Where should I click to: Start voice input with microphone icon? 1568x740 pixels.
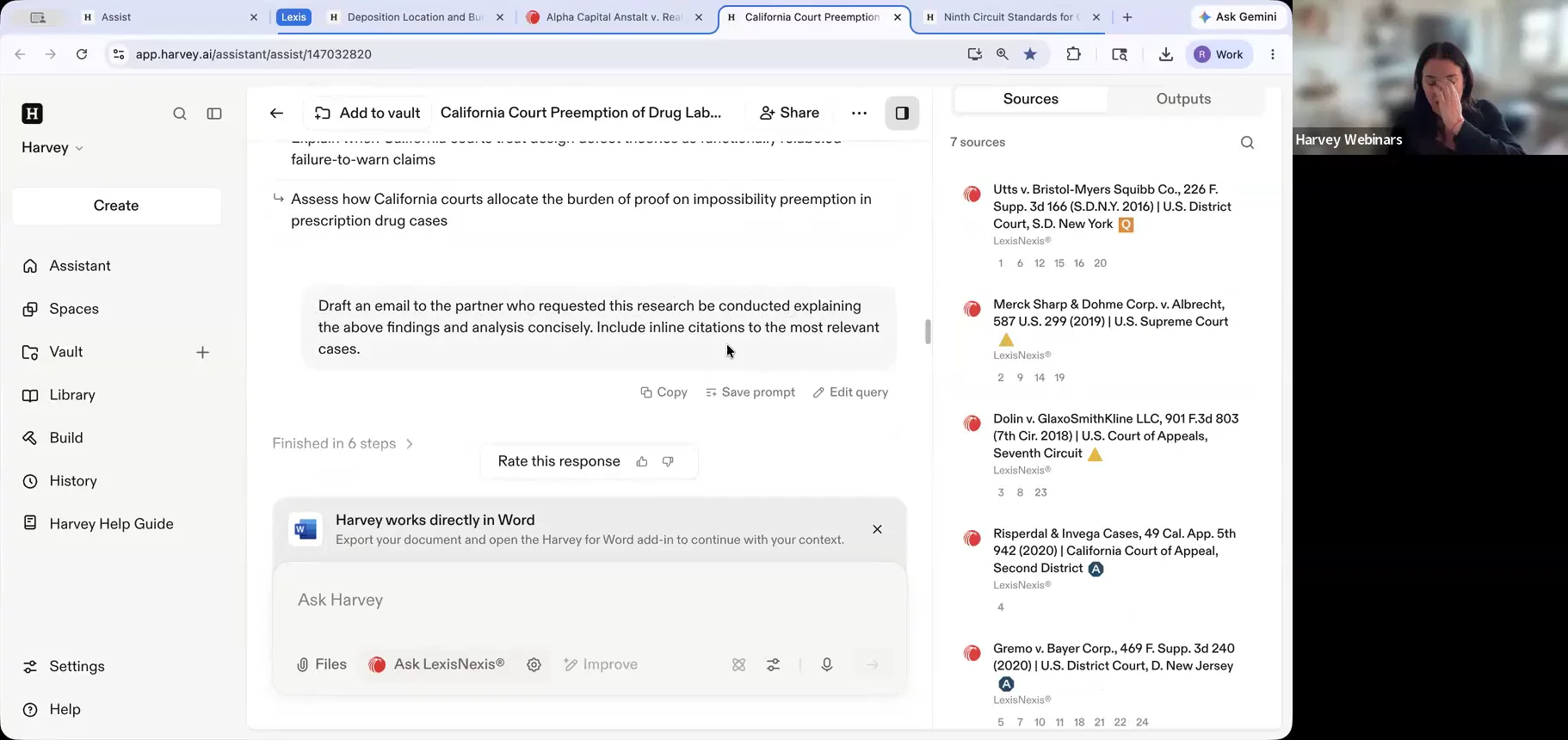pyautogui.click(x=826, y=664)
